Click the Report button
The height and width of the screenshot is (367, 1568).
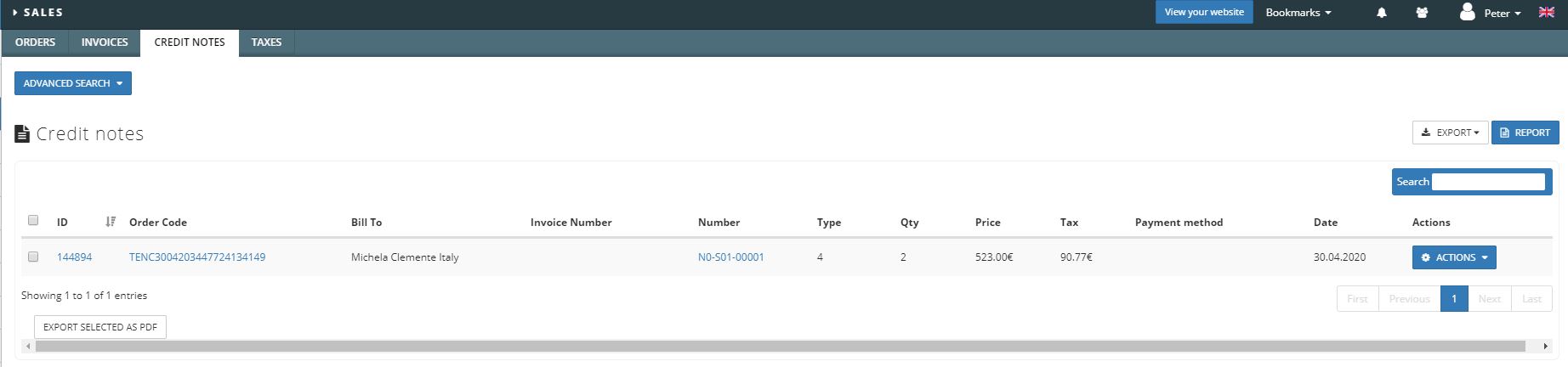1525,133
